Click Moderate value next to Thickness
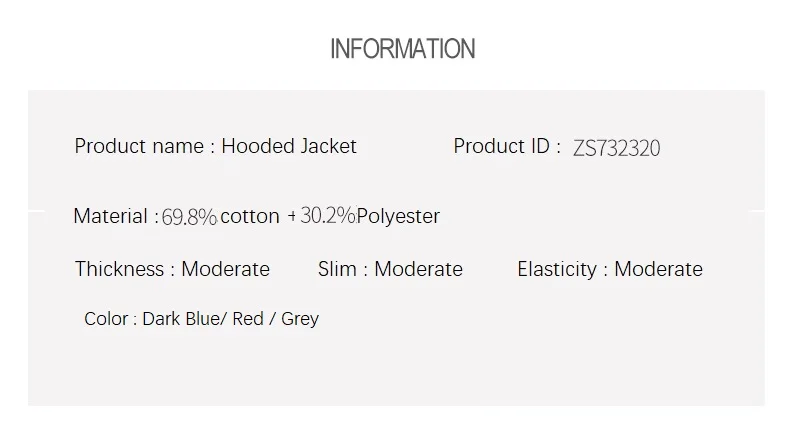Screen dimensions: 790x437 point(225,269)
